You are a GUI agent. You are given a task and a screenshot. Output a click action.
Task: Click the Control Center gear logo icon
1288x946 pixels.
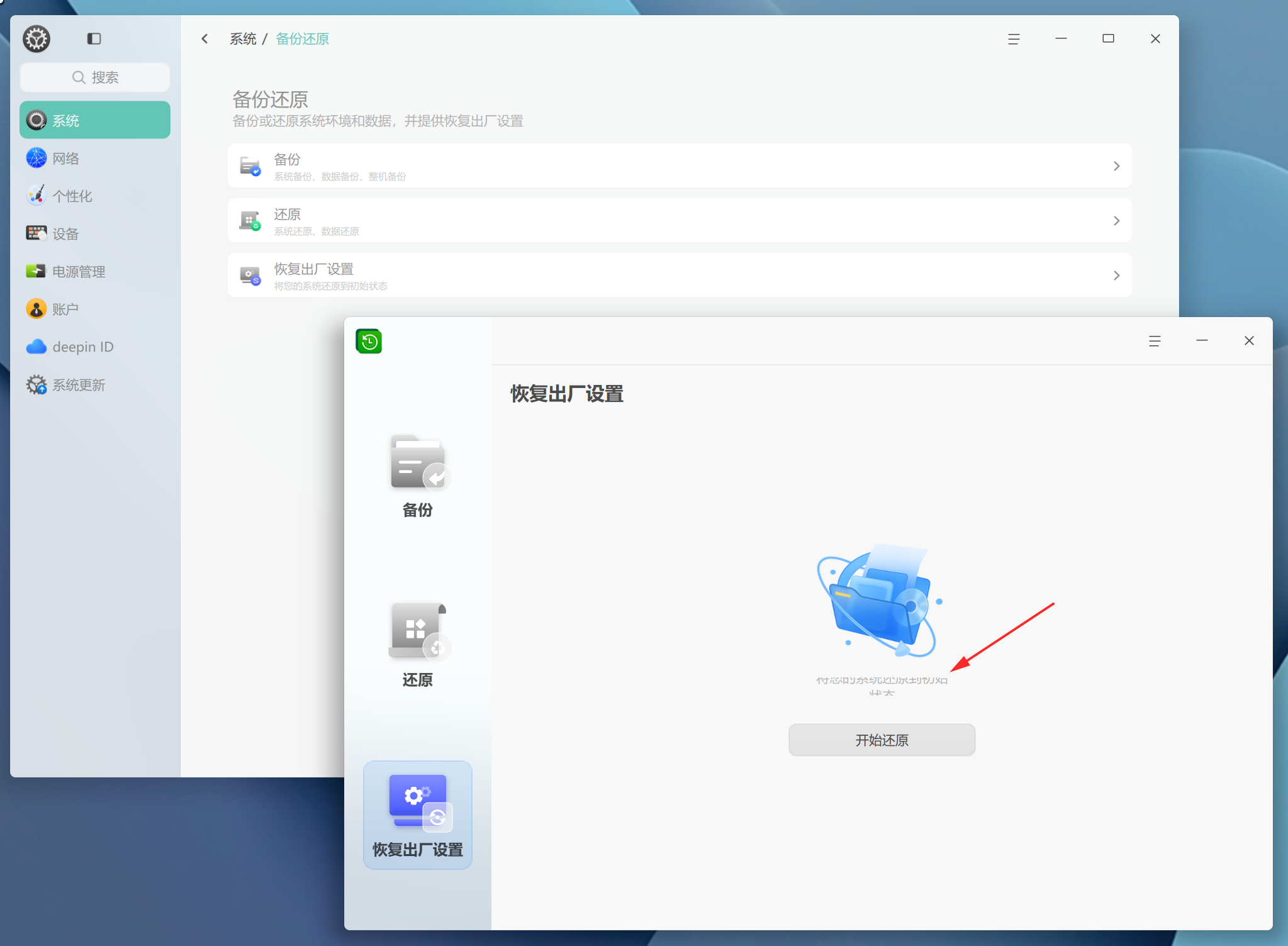[36, 39]
